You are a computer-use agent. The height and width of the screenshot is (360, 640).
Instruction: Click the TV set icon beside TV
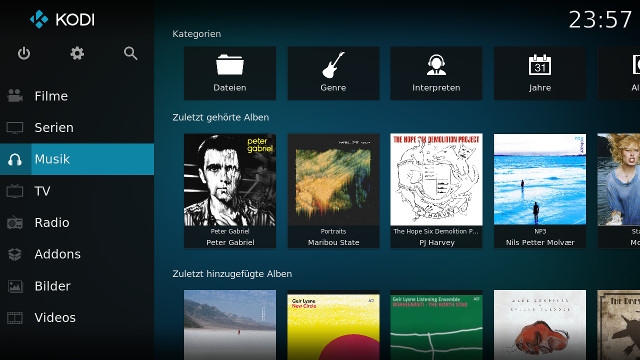click(x=15, y=191)
